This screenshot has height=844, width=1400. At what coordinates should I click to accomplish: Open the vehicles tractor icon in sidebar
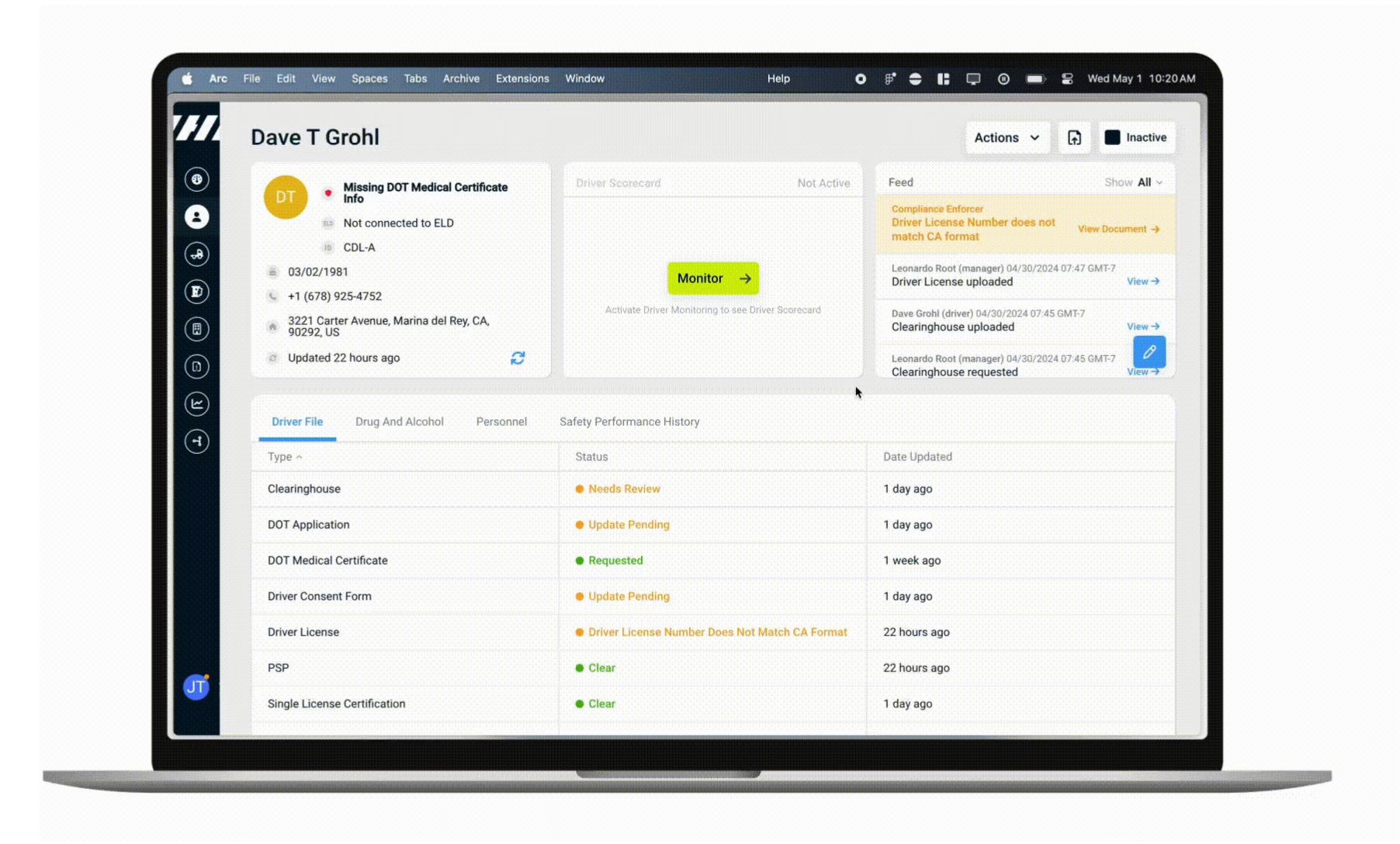point(196,254)
